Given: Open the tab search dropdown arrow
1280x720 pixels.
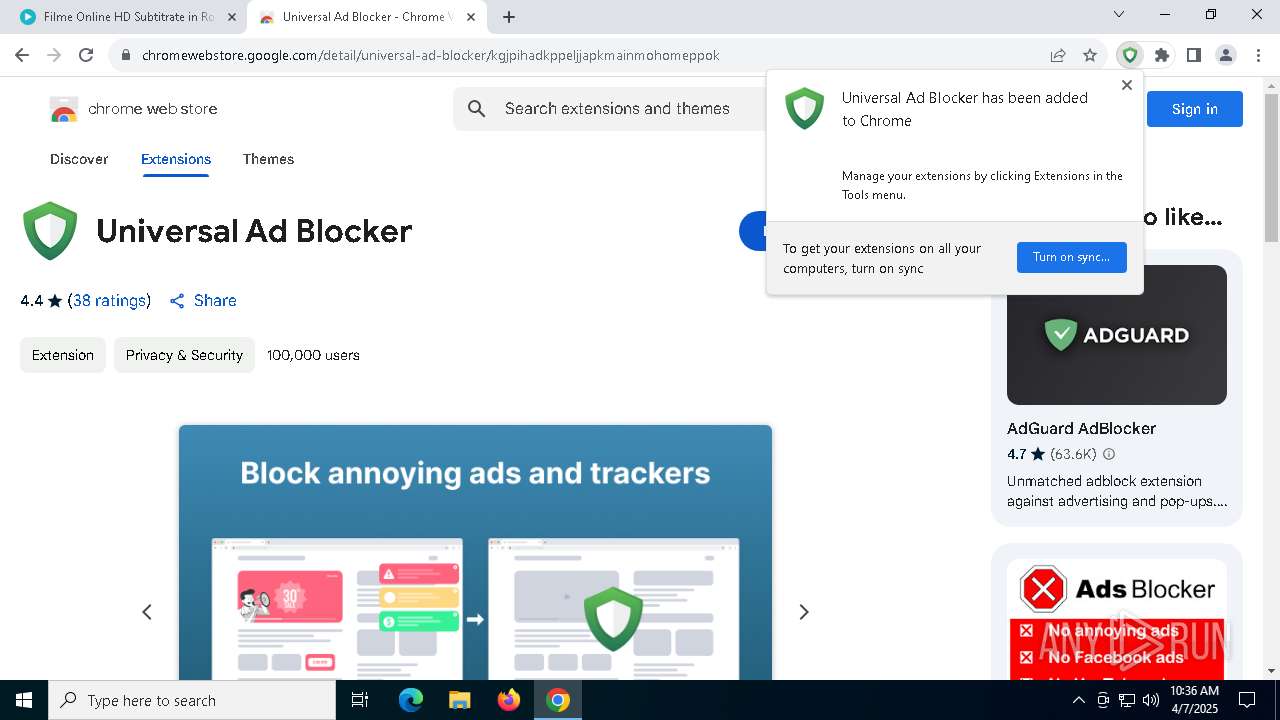Looking at the screenshot, I should pos(1119,14).
